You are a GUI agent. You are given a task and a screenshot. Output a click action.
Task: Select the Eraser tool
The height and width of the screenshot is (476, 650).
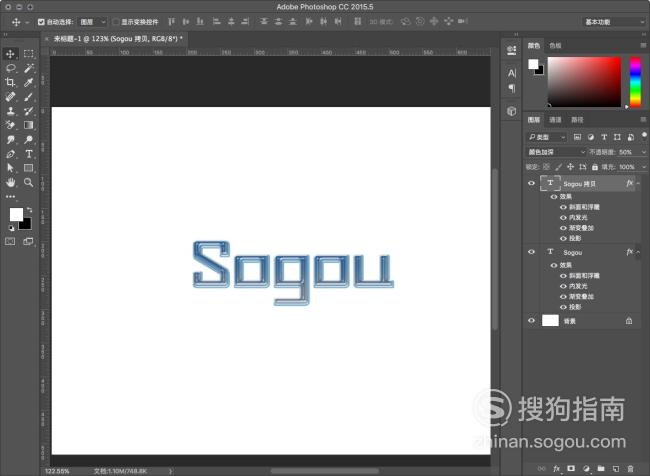pyautogui.click(x=10, y=125)
